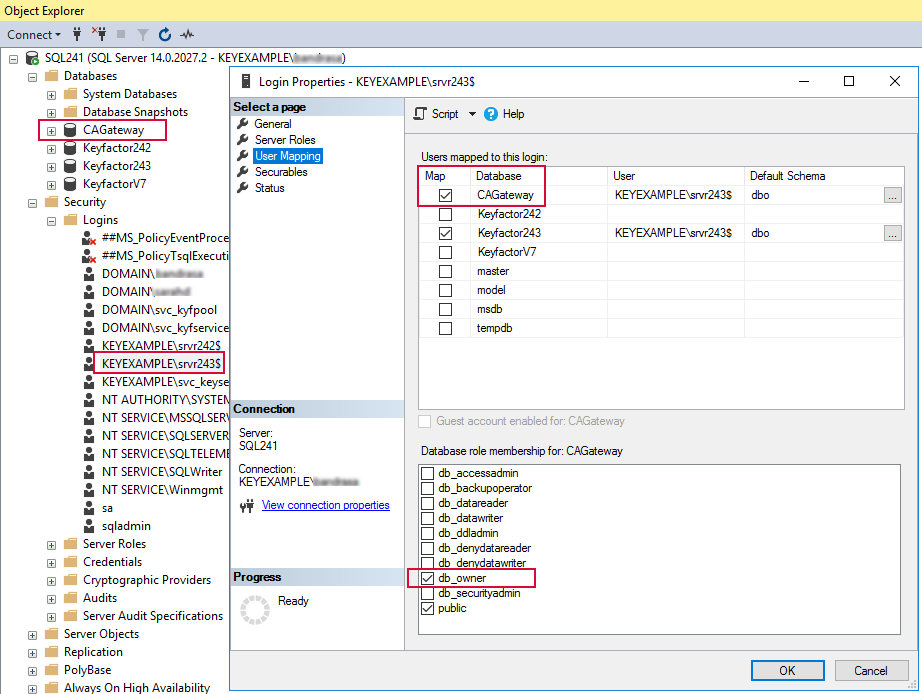Refresh the Object Explorer tree

click(x=165, y=34)
